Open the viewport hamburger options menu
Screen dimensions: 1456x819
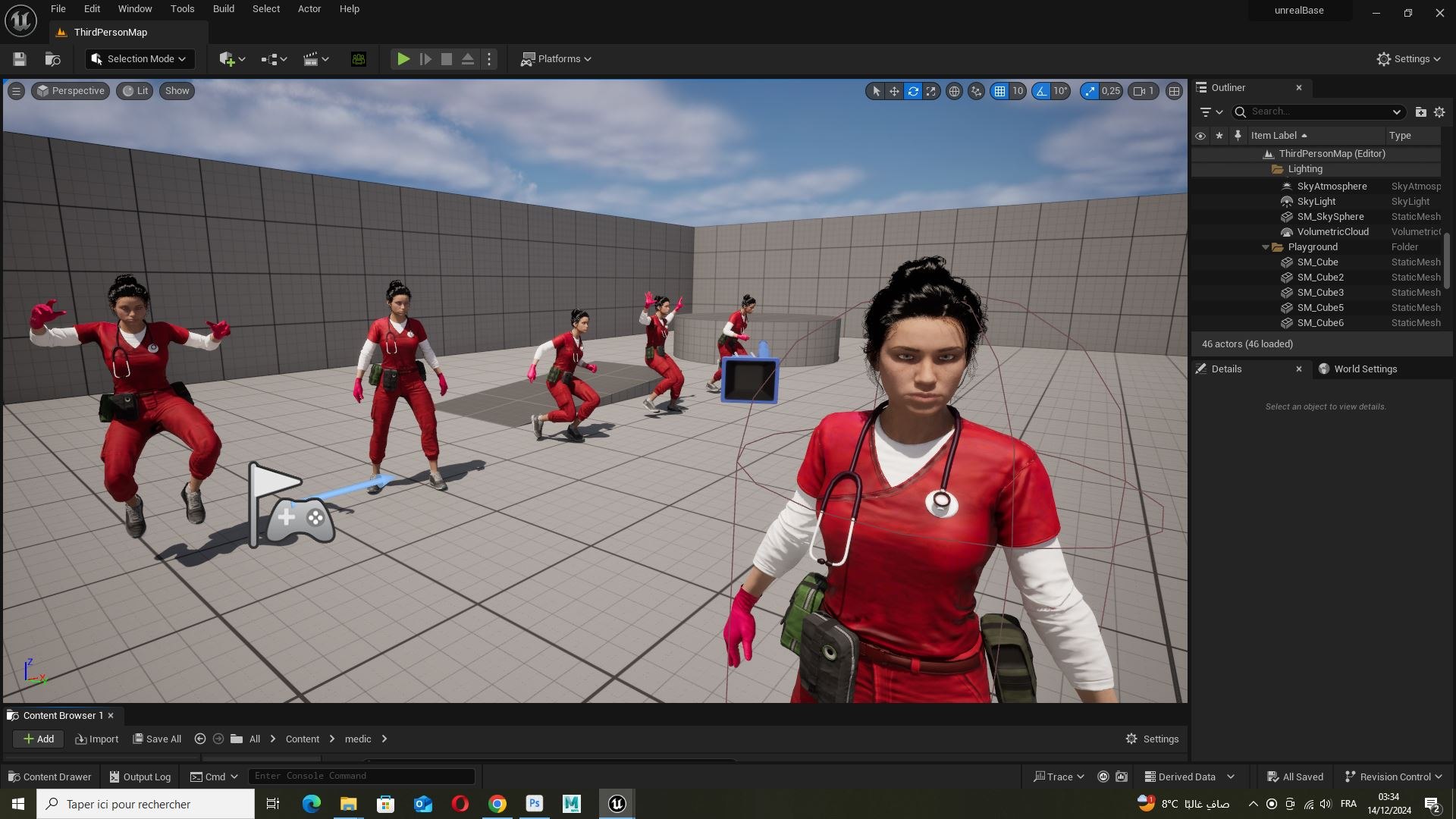[x=16, y=91]
